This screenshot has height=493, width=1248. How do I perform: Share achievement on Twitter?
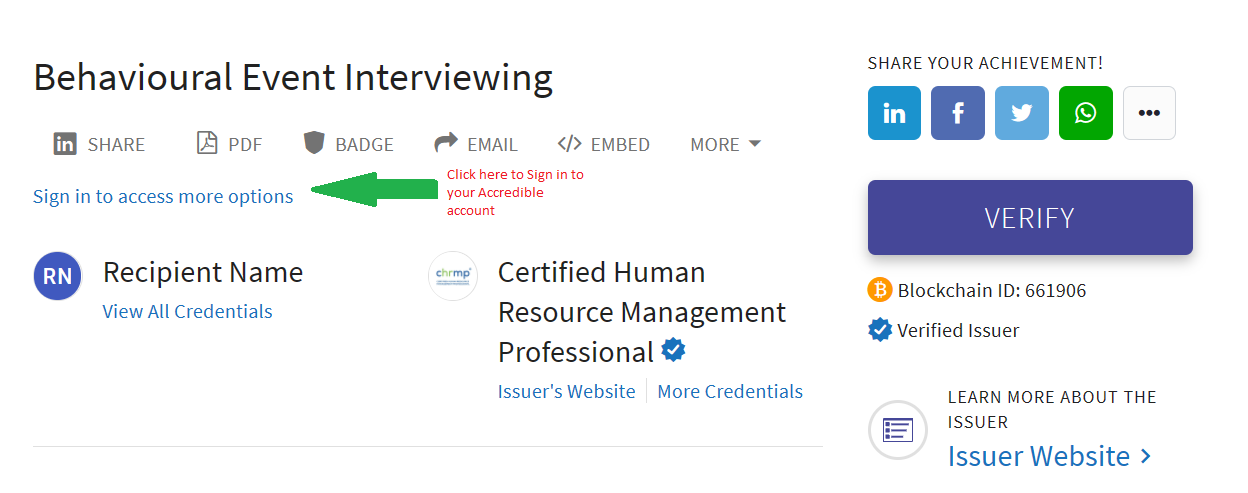[1022, 113]
